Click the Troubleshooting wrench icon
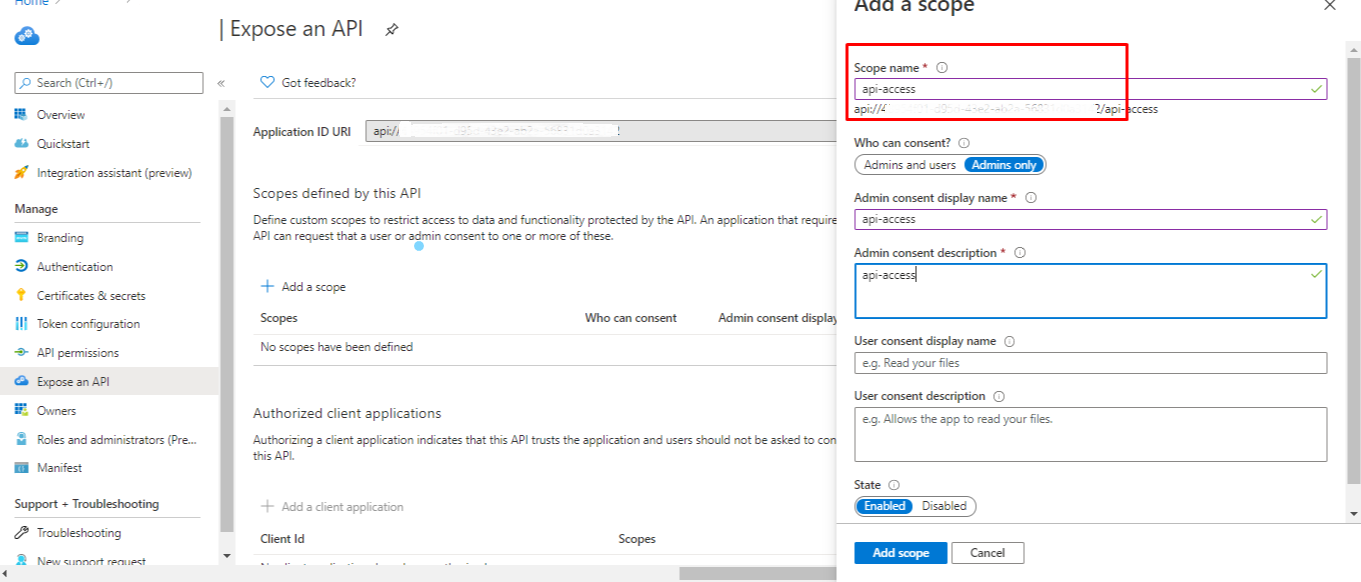 pyautogui.click(x=21, y=533)
